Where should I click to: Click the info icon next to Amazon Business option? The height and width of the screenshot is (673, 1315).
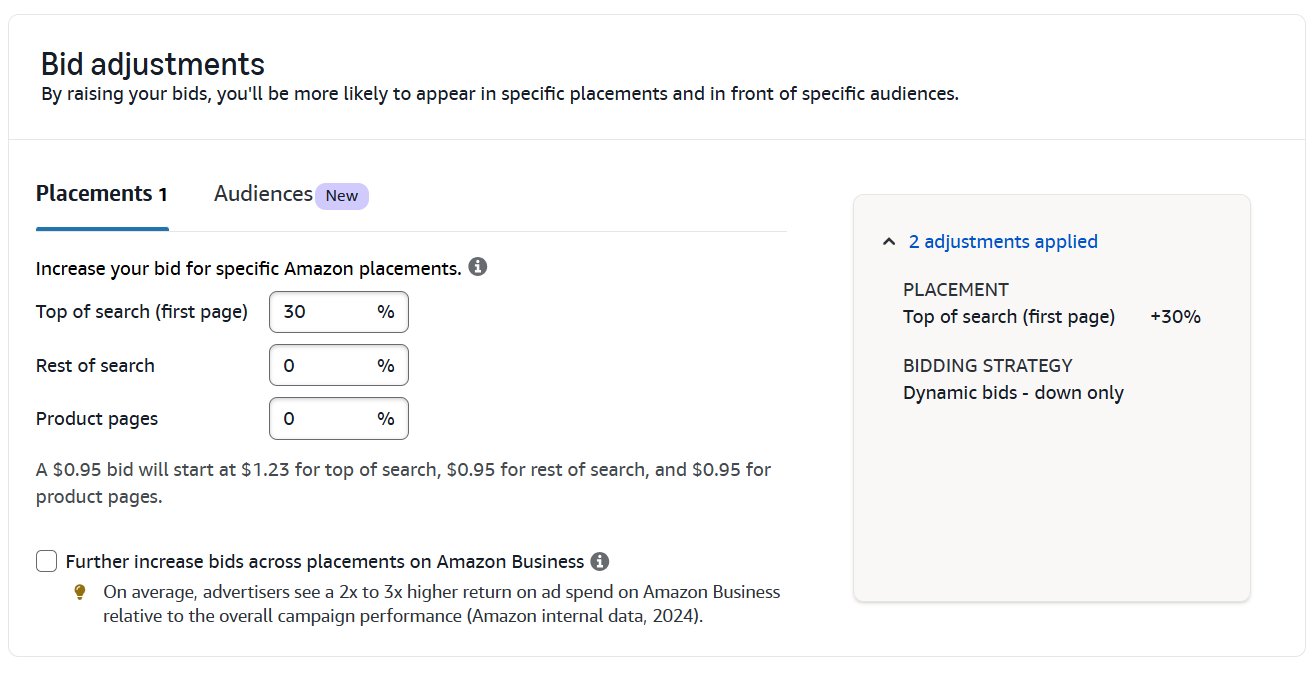click(x=600, y=561)
